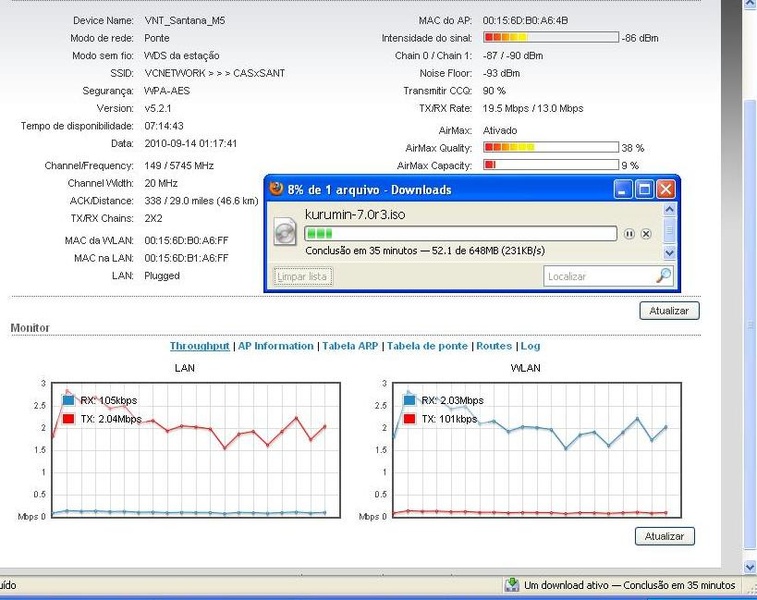Image resolution: width=757 pixels, height=600 pixels.
Task: Click the date value 2010-09-14 01:17:41
Action: coord(191,143)
